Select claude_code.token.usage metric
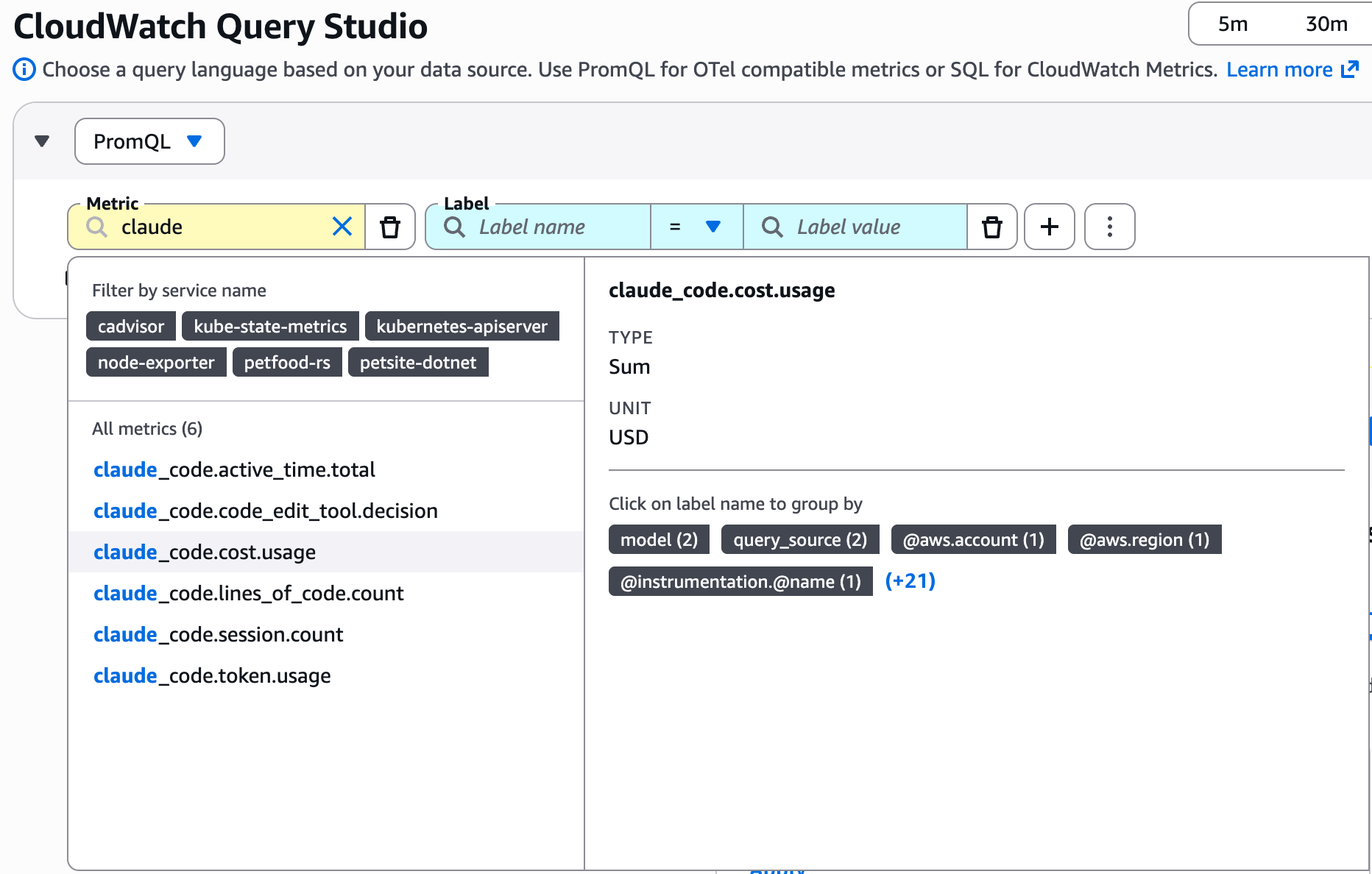1372x874 pixels. [x=326, y=675]
